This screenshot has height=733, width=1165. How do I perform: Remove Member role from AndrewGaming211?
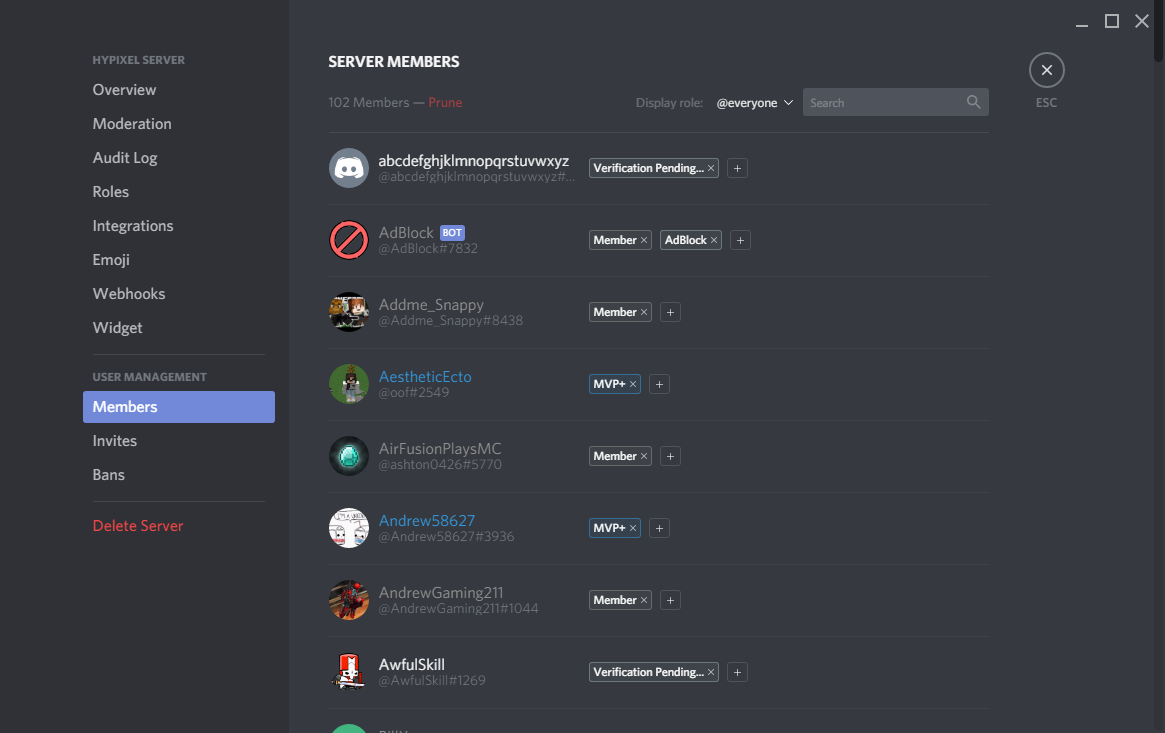tap(643, 600)
